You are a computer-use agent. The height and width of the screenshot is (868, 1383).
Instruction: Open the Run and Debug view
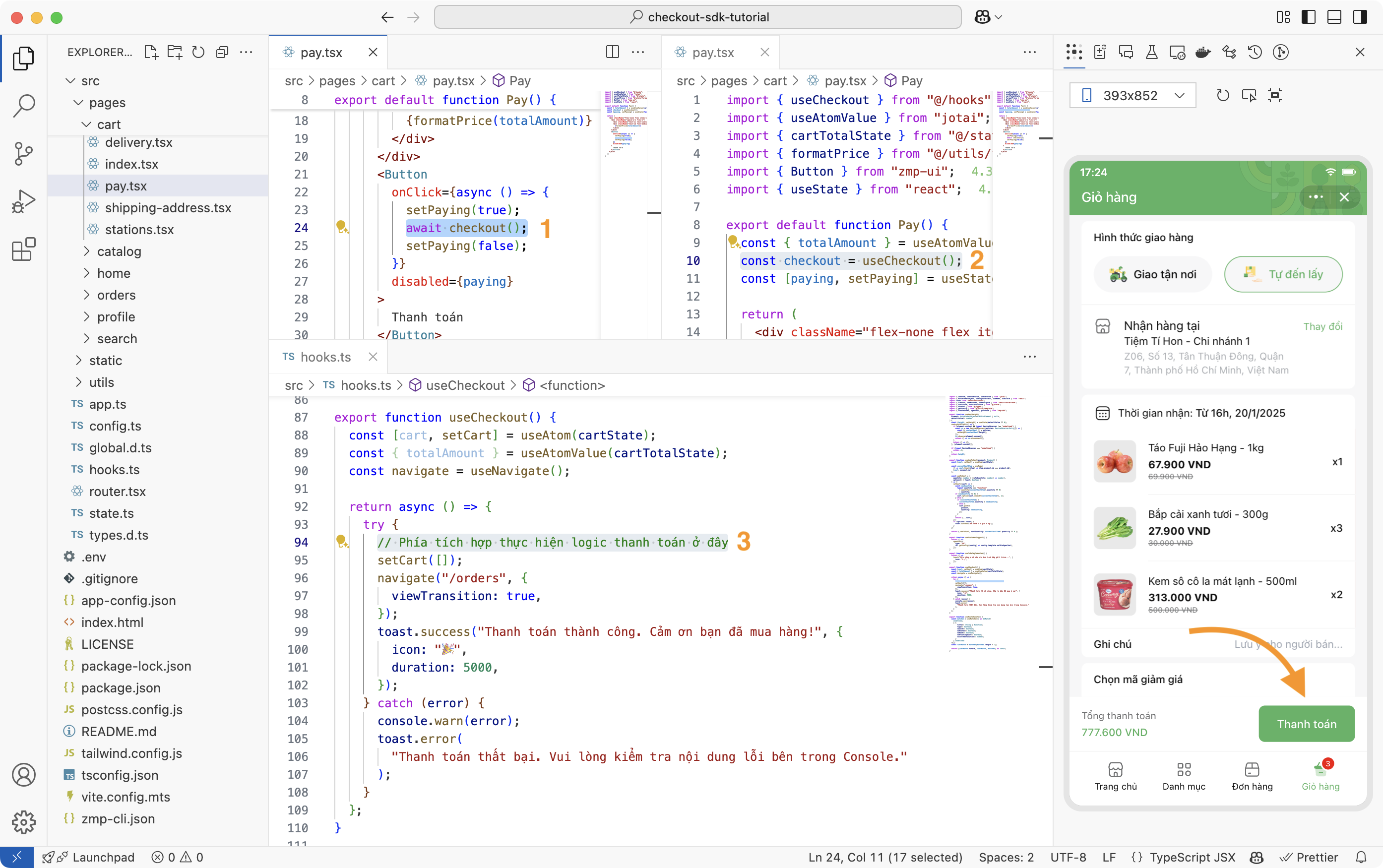tap(23, 201)
